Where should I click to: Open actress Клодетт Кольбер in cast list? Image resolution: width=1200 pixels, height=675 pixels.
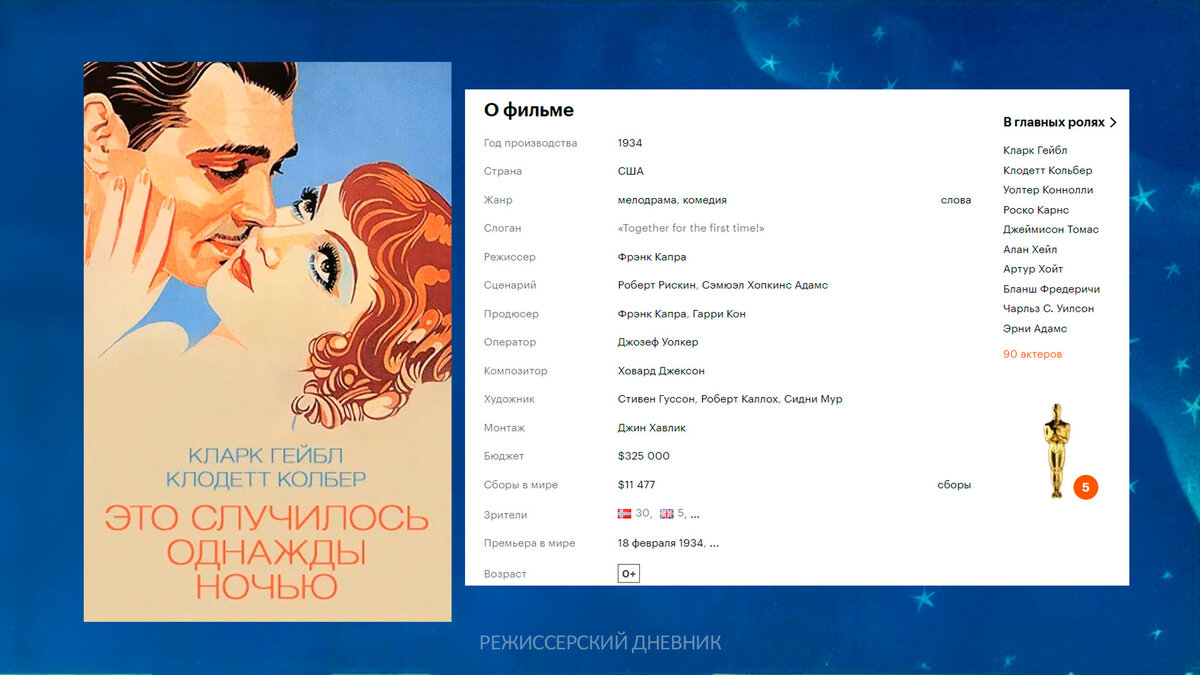pos(1047,171)
